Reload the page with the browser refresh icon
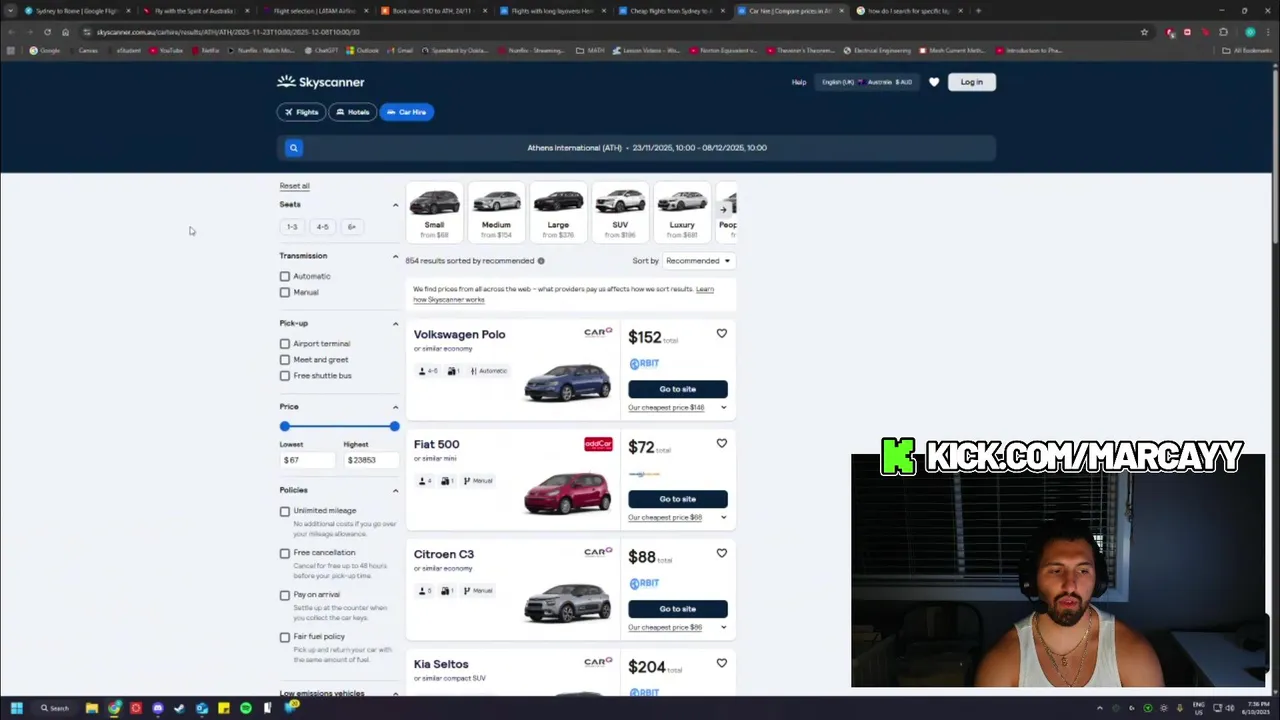1280x720 pixels. point(47,32)
